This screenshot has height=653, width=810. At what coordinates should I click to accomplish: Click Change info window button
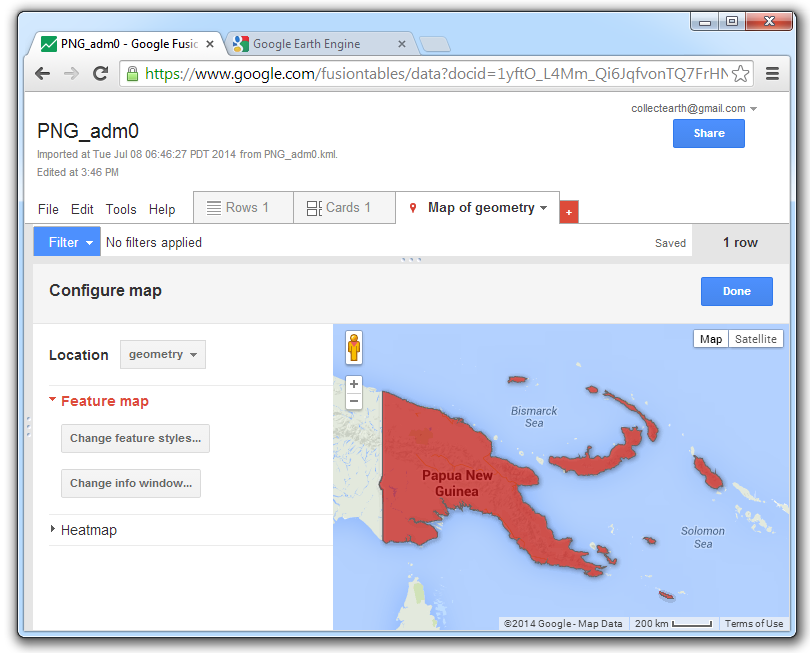click(x=131, y=484)
